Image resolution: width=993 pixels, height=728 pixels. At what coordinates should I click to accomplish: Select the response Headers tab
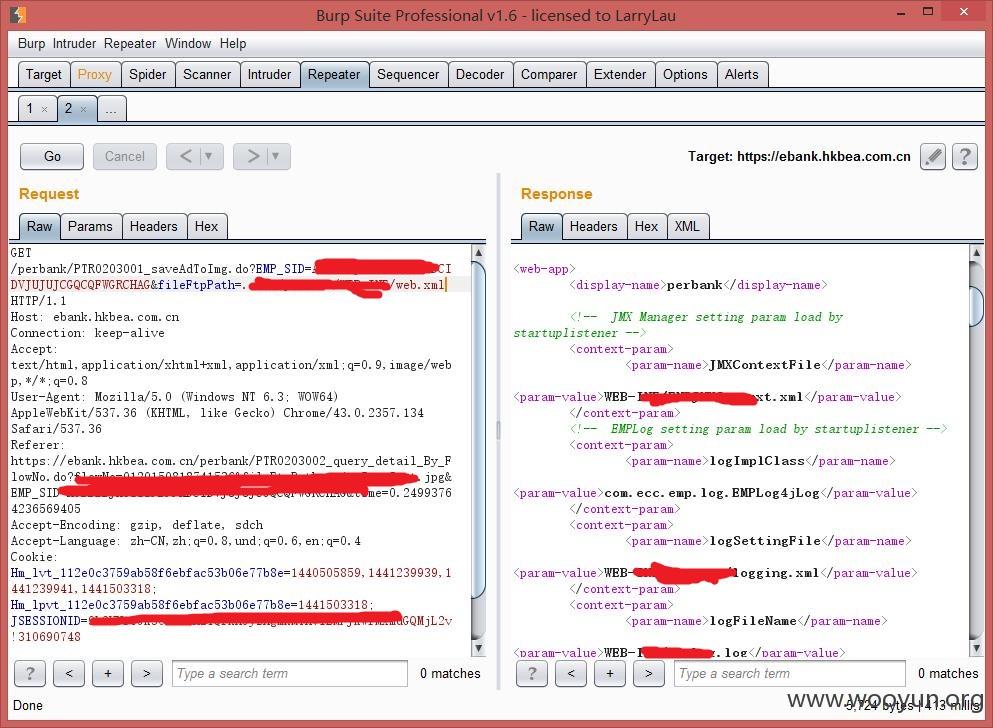[x=593, y=227]
